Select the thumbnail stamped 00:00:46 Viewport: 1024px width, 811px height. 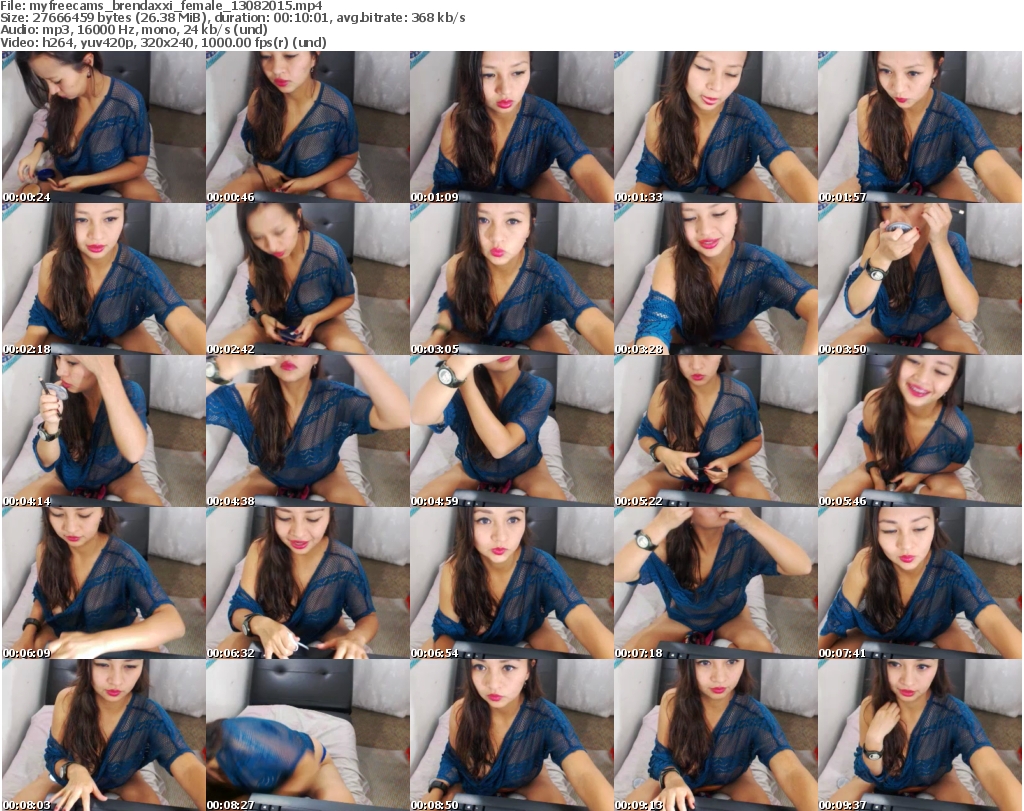coord(308,127)
